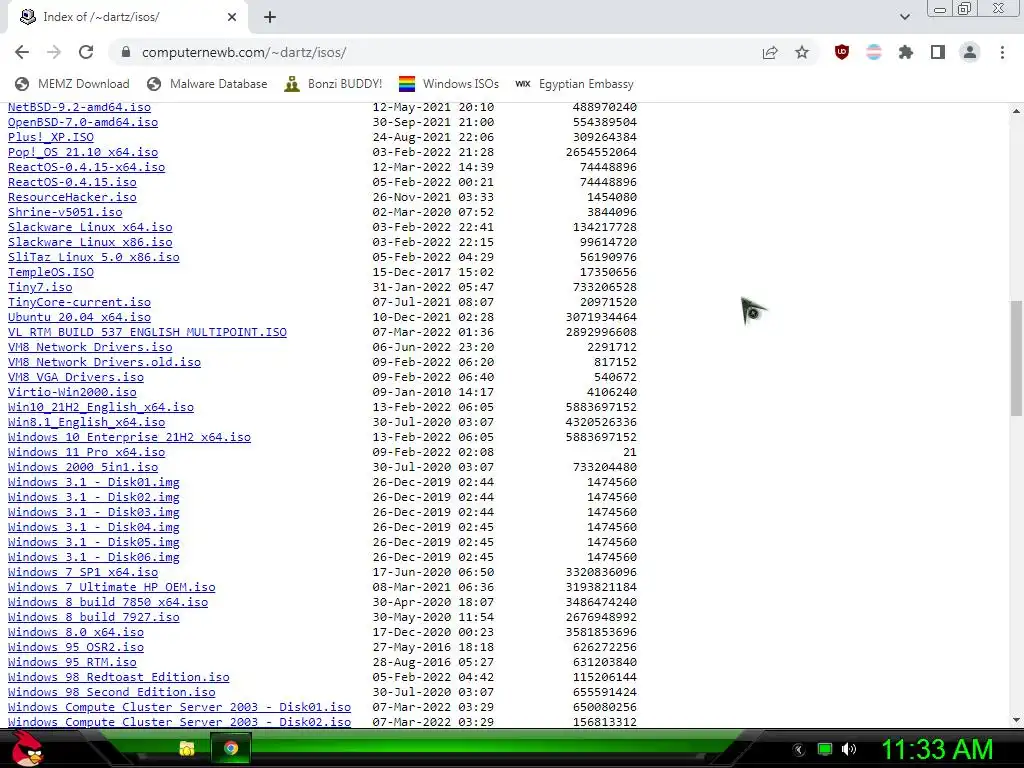Screen dimensions: 1024x768
Task: Open VM8_Network_Drivers.old.iso link
Action: (x=104, y=362)
